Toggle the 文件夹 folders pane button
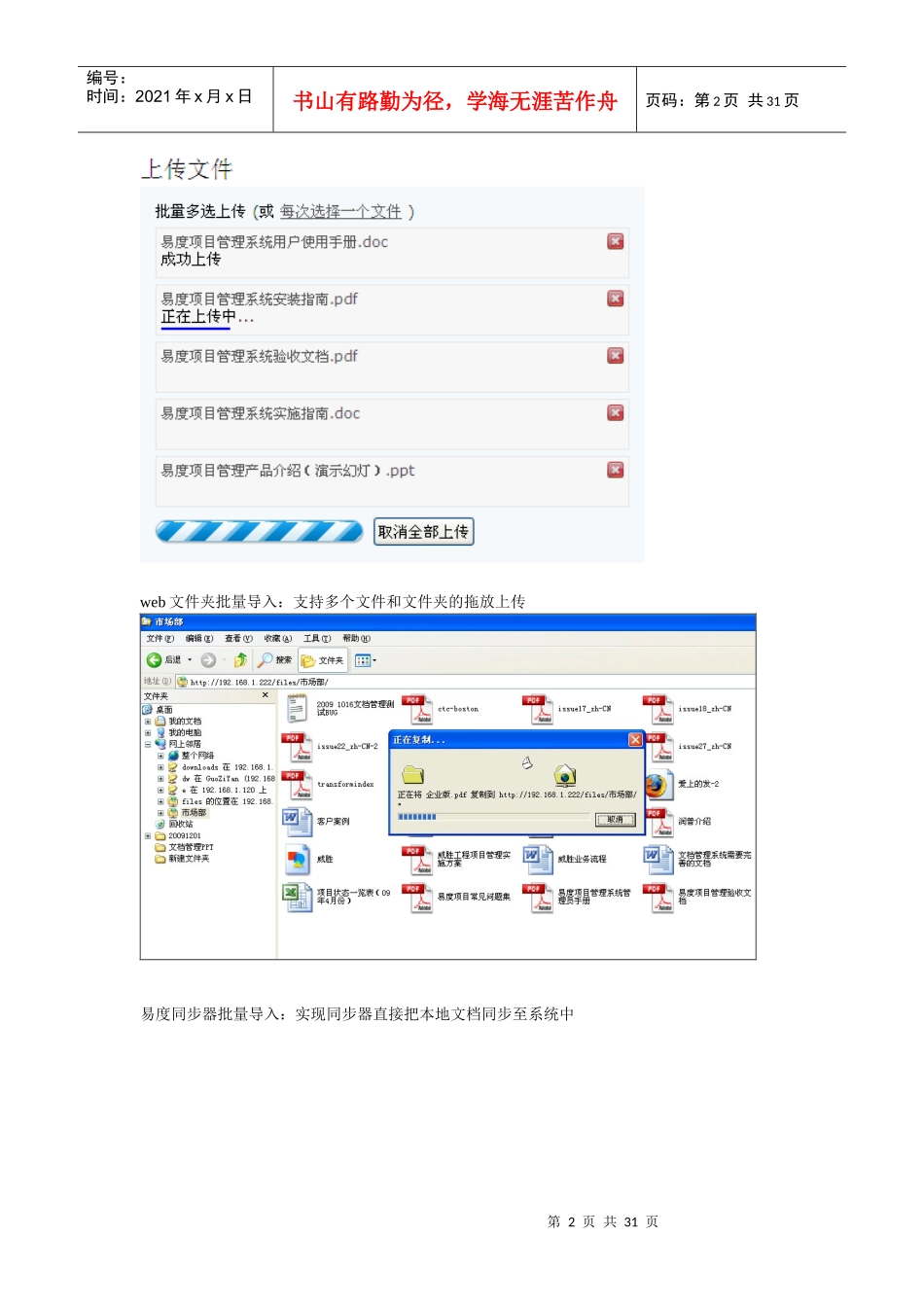 [323, 660]
